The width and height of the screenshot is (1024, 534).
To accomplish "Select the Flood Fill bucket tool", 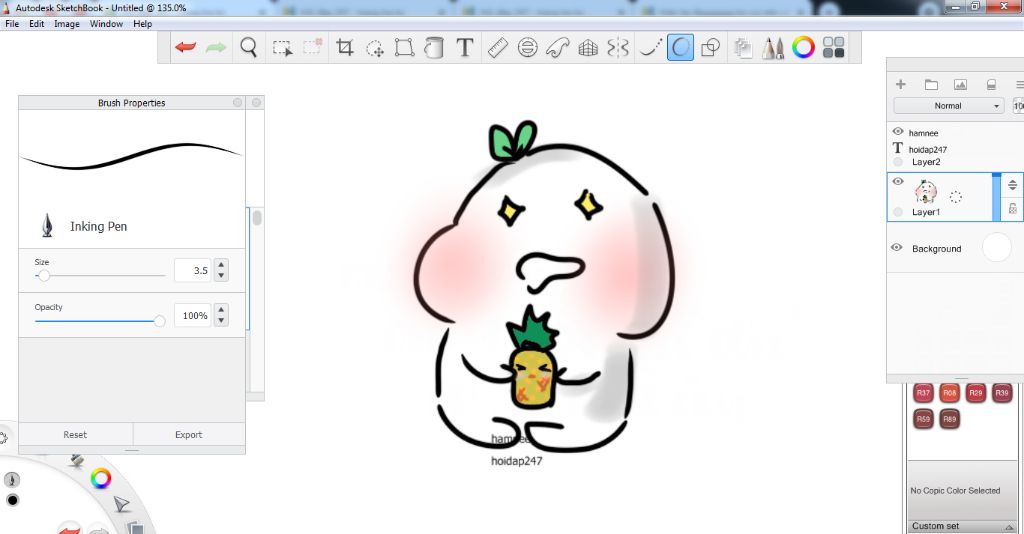I will coord(434,47).
